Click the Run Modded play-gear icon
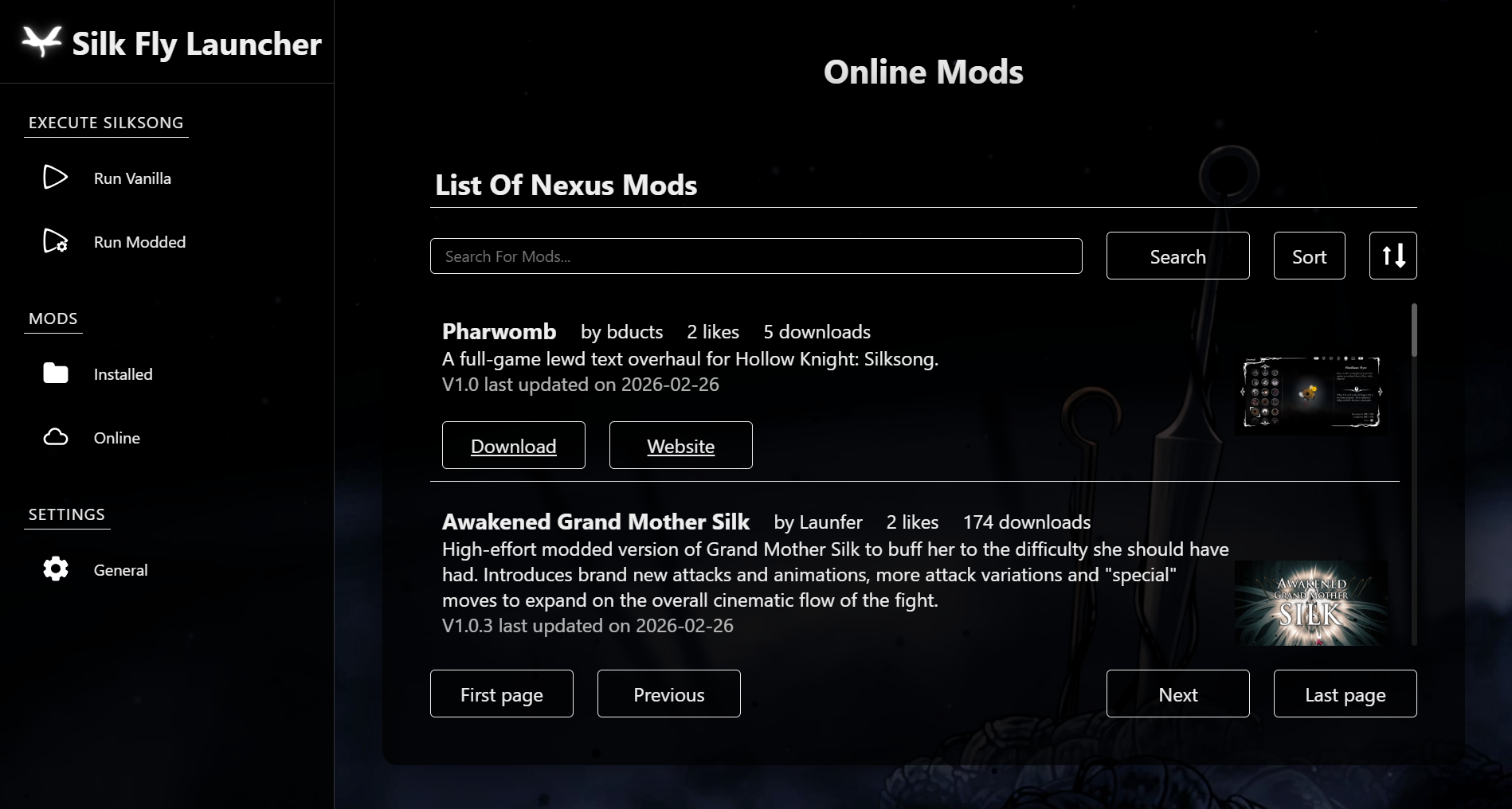The height and width of the screenshot is (809, 1512). coord(55,241)
